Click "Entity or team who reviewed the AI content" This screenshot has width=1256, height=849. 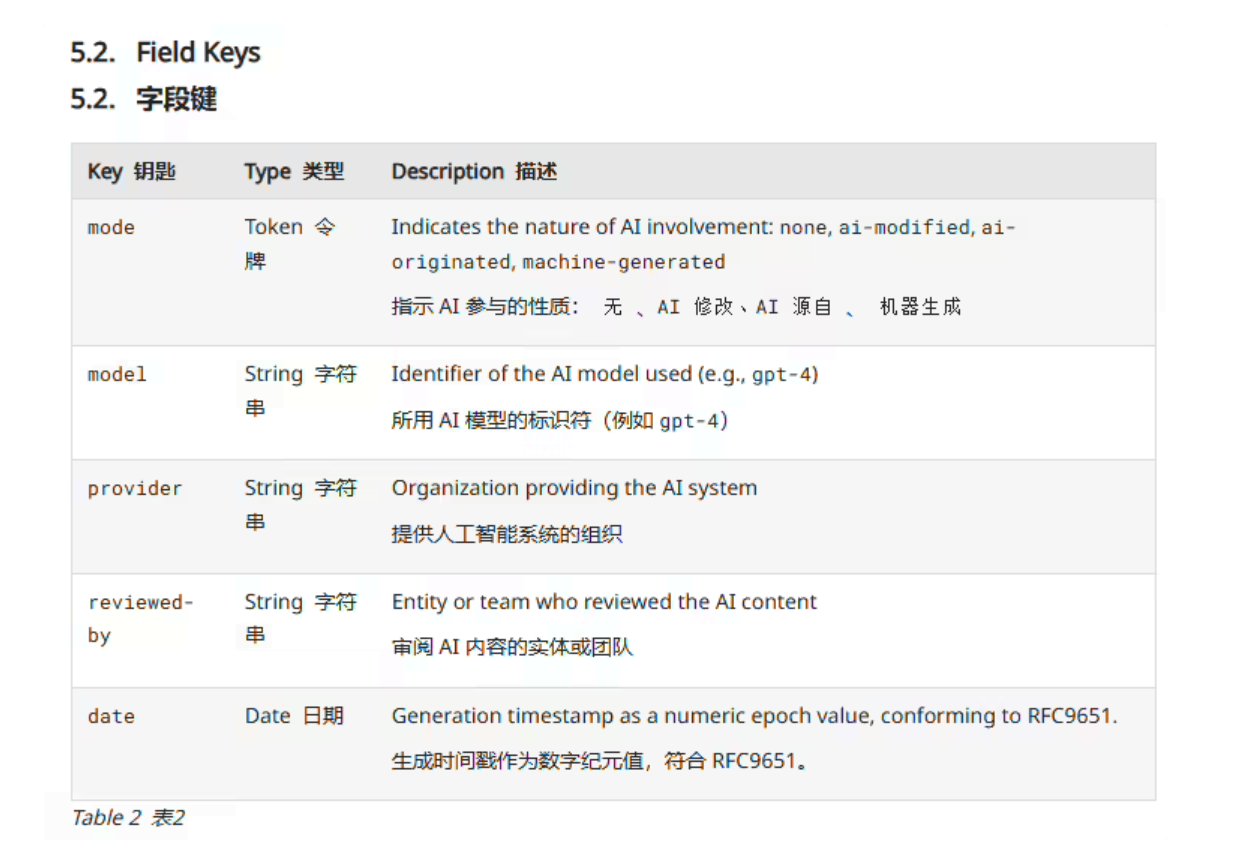[x=604, y=602]
